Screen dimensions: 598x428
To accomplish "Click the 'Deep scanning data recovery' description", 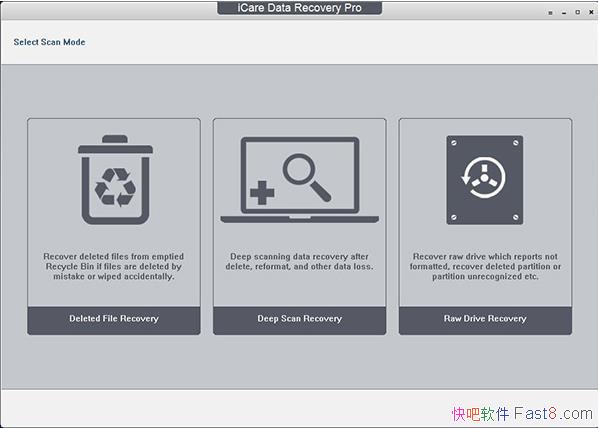I will pyautogui.click(x=299, y=261).
